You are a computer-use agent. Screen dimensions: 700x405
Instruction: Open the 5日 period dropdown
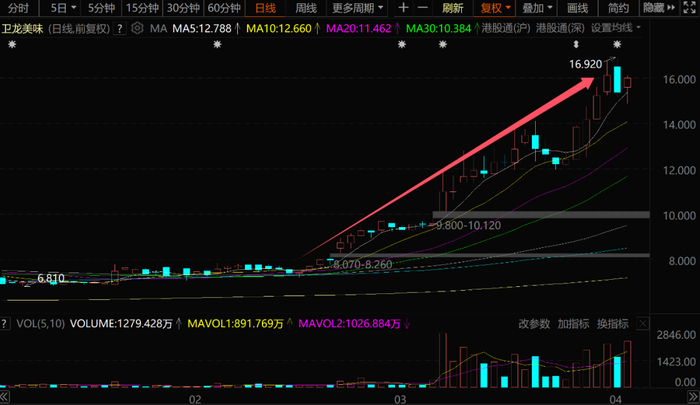click(x=62, y=8)
